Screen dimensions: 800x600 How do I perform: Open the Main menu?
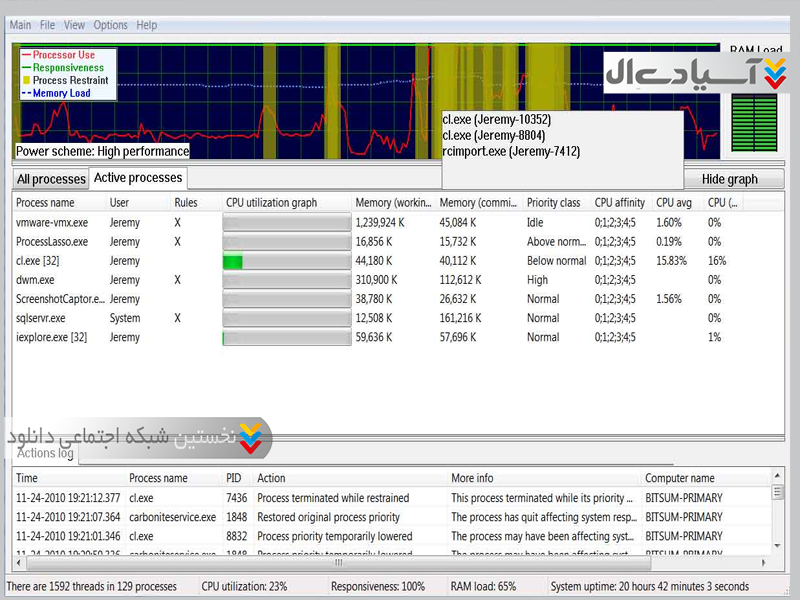click(x=20, y=25)
